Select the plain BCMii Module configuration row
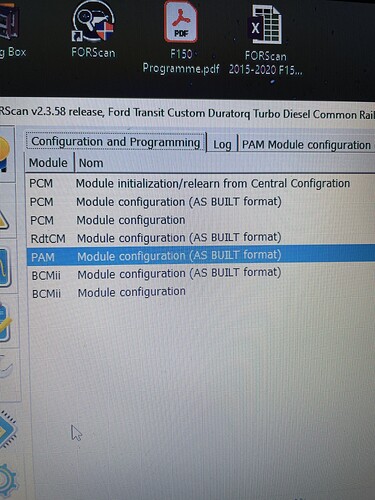 coord(201,293)
